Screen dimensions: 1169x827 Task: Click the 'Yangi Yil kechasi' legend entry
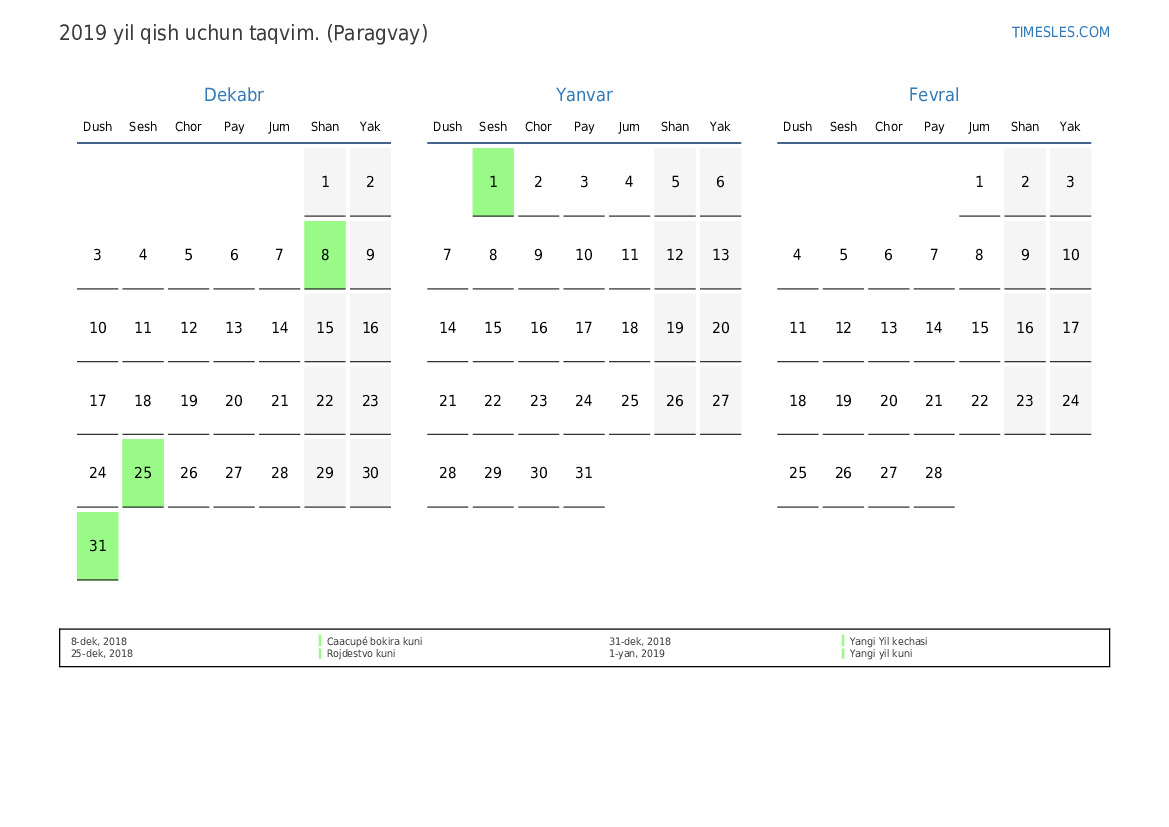[x=888, y=641]
